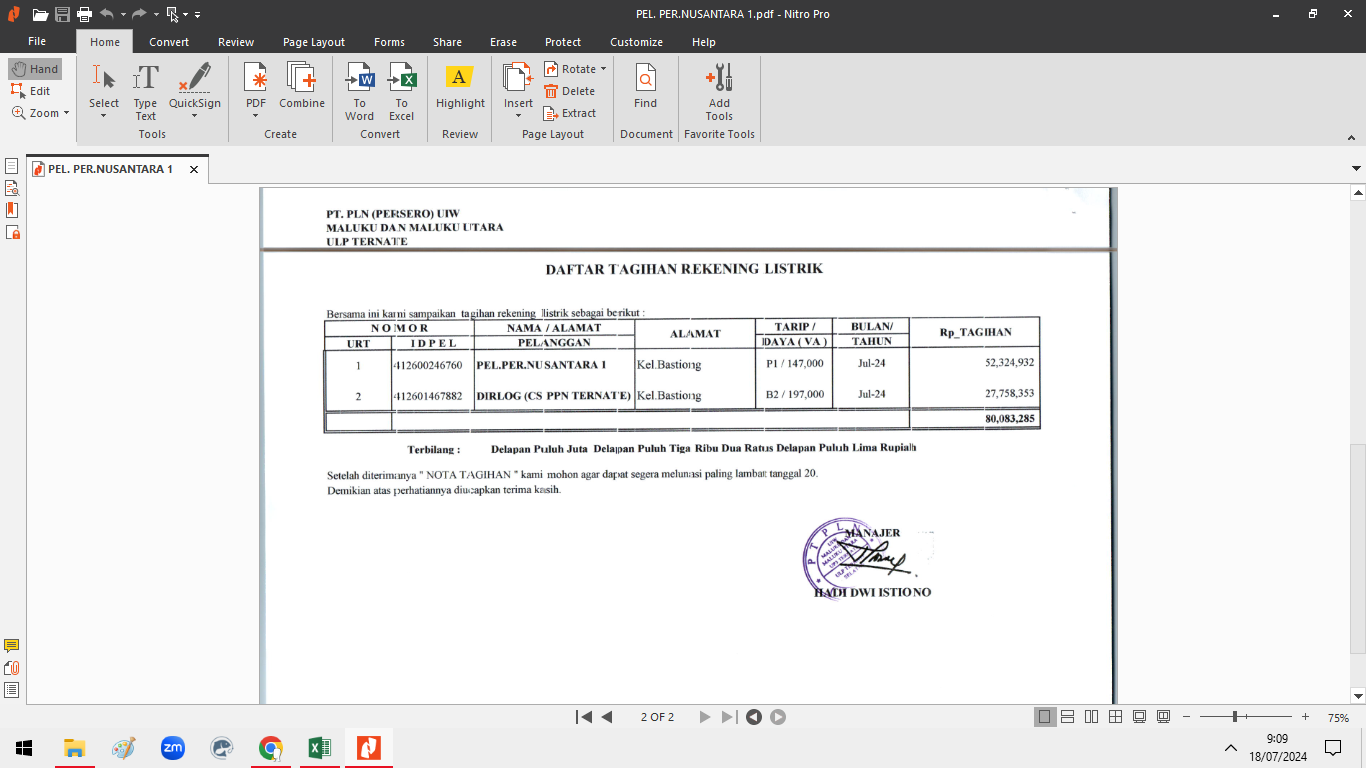Switch to the Forms ribbon tab
This screenshot has height=768, width=1366.
(390, 42)
